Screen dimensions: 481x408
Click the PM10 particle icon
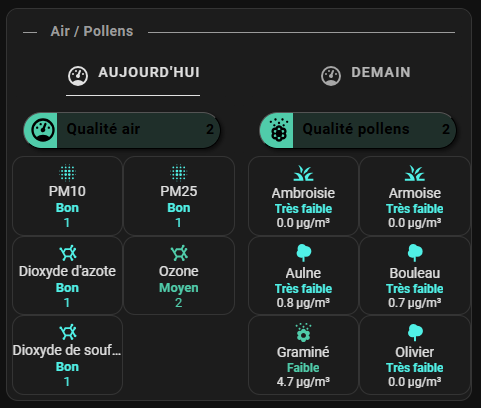(67, 172)
